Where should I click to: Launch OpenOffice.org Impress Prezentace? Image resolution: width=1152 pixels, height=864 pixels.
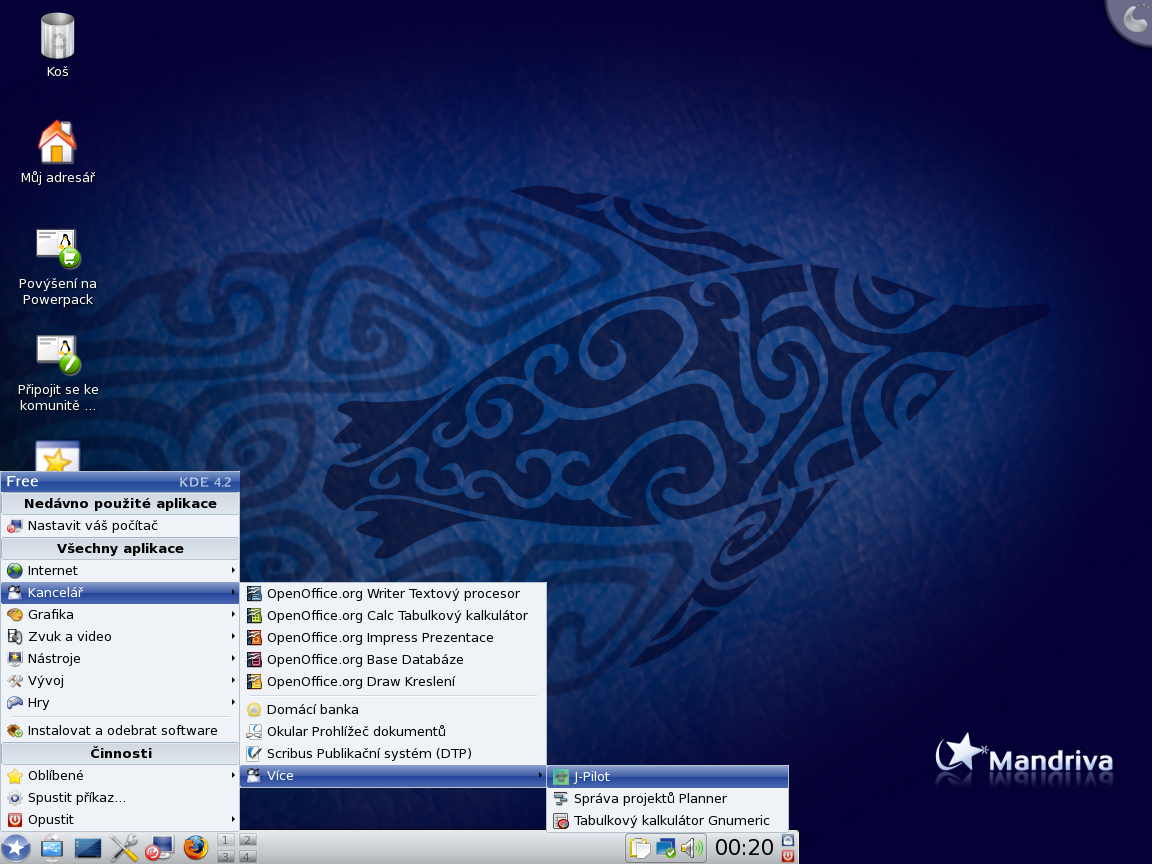click(x=394, y=637)
